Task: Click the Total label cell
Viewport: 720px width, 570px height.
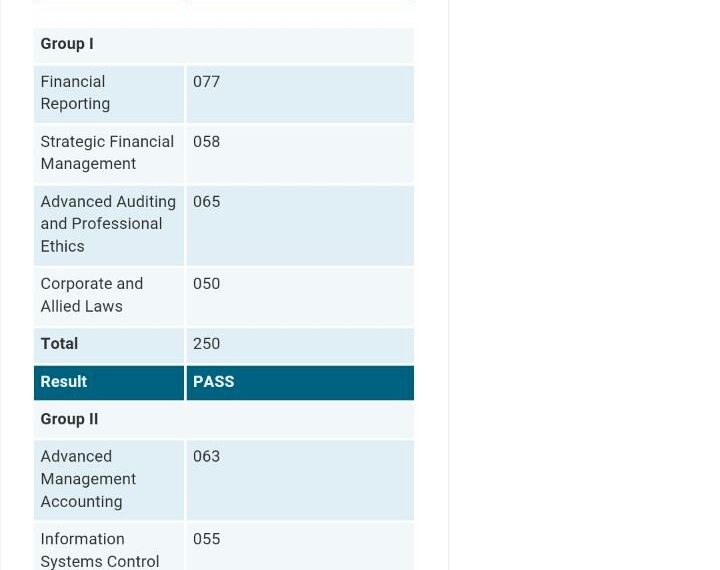Action: pyautogui.click(x=109, y=345)
